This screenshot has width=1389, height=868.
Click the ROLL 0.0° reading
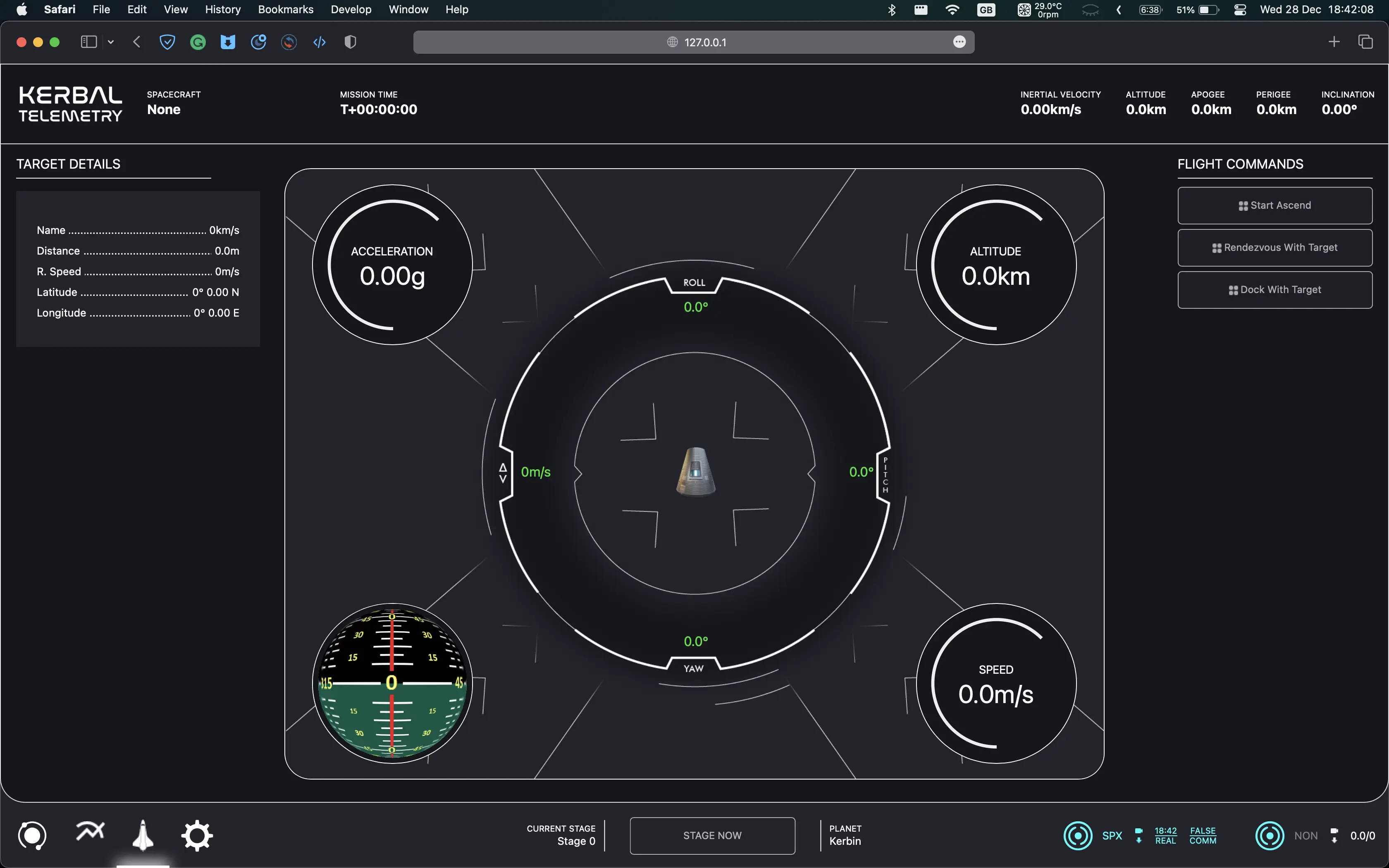[696, 307]
